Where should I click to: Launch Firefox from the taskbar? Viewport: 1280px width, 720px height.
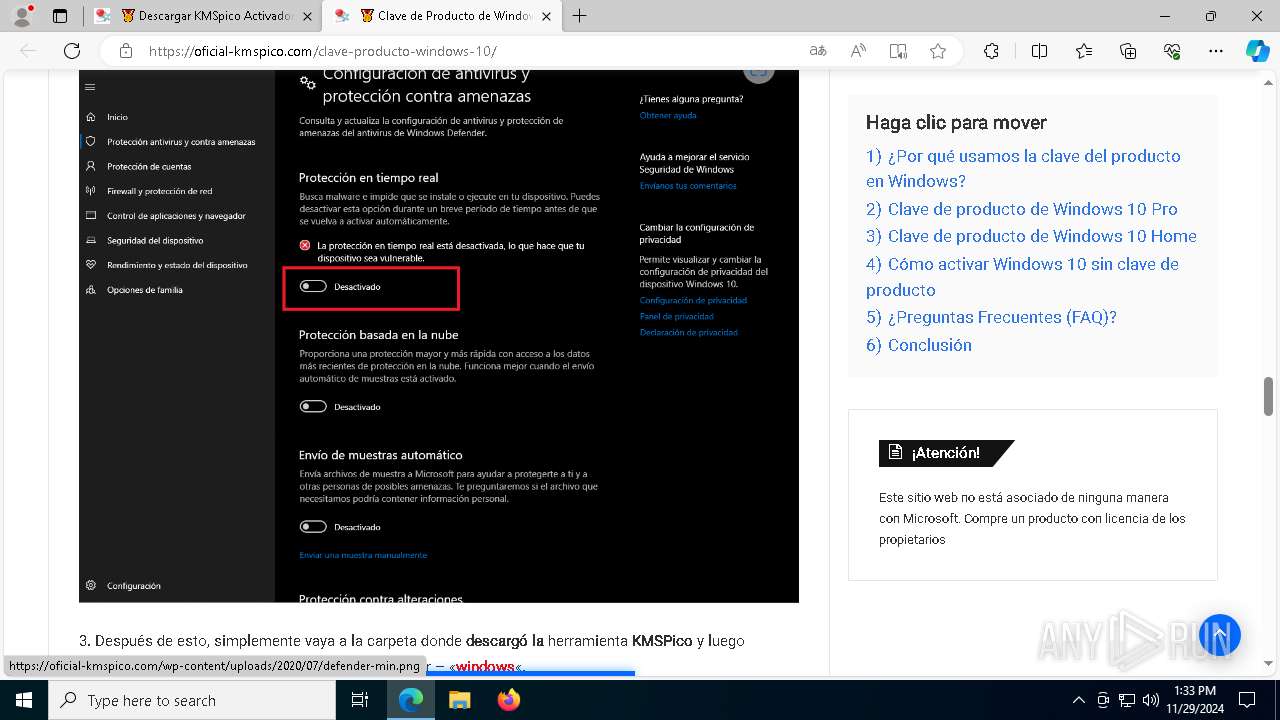tap(509, 700)
